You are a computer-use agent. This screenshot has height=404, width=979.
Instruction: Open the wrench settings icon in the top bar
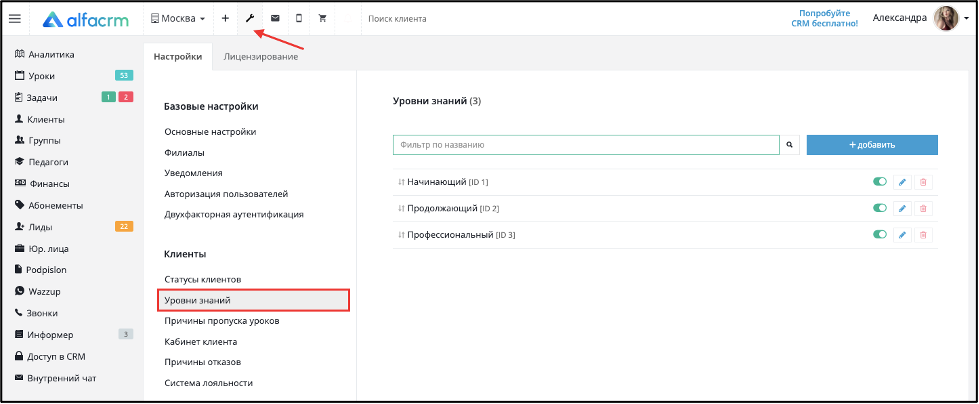pyautogui.click(x=250, y=19)
